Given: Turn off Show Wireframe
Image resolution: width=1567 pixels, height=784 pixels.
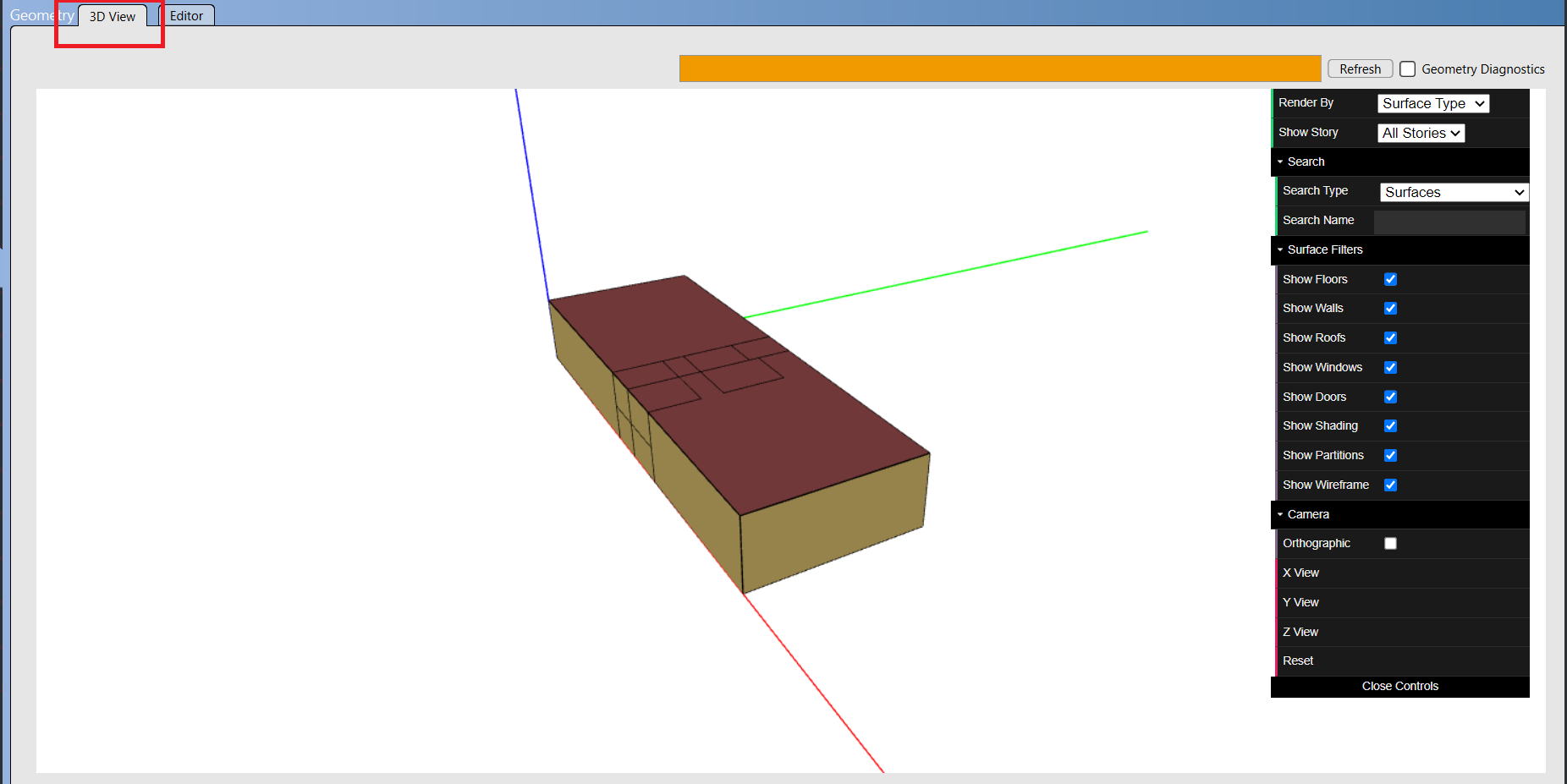Looking at the screenshot, I should 1390,485.
